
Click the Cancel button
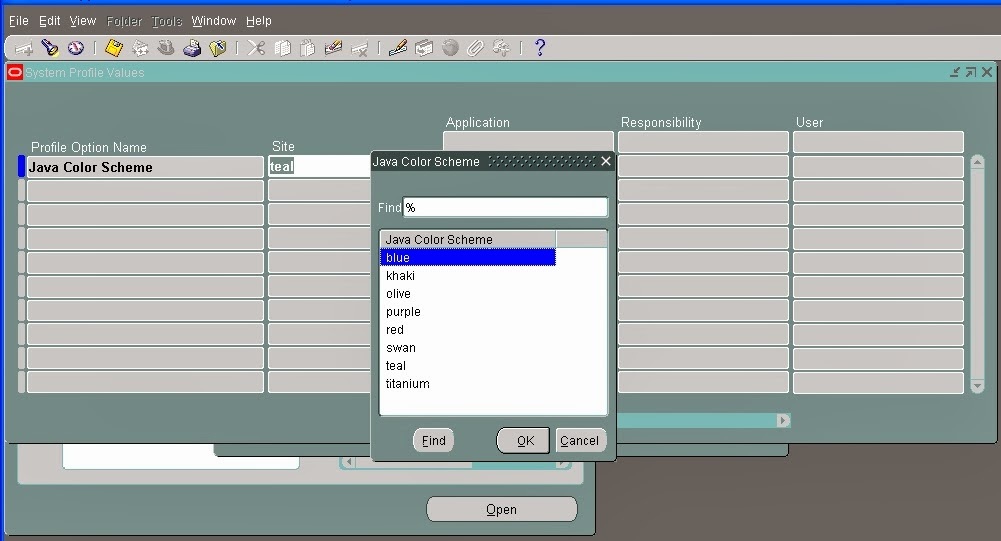(x=580, y=441)
